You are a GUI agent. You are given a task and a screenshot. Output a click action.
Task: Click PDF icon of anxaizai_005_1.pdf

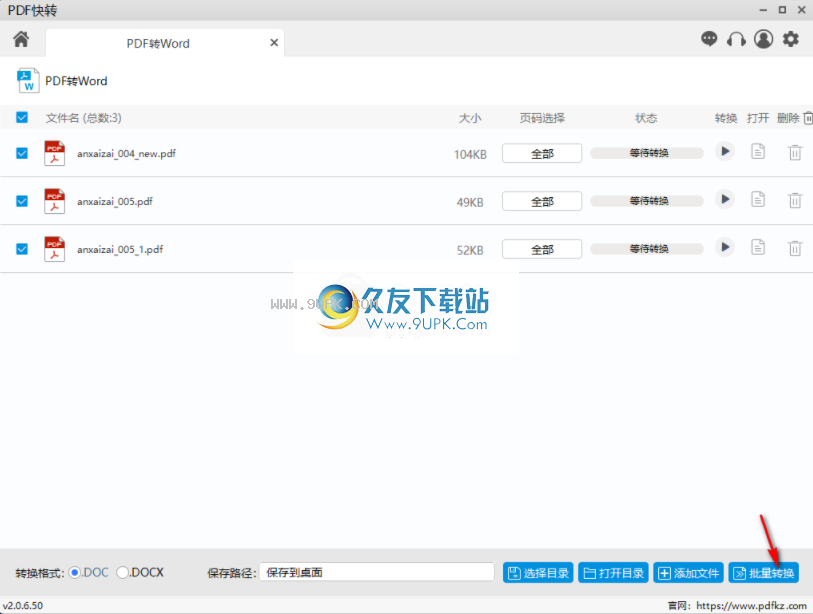(x=54, y=249)
